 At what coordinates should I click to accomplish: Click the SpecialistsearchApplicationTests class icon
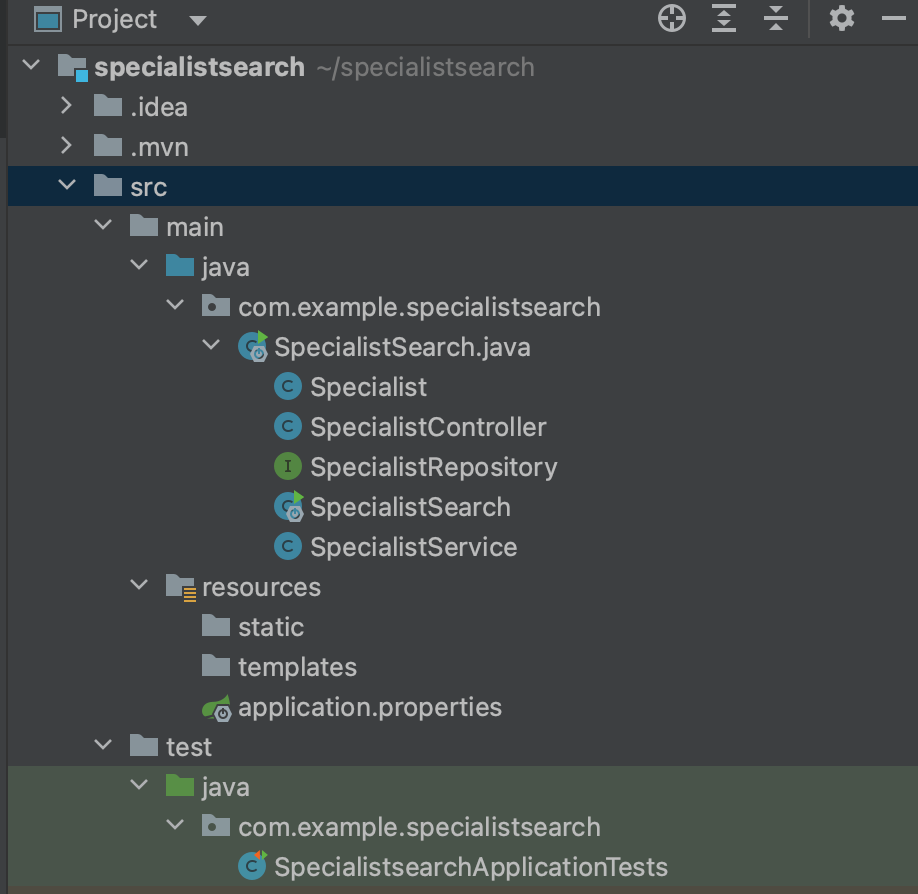tap(252, 866)
